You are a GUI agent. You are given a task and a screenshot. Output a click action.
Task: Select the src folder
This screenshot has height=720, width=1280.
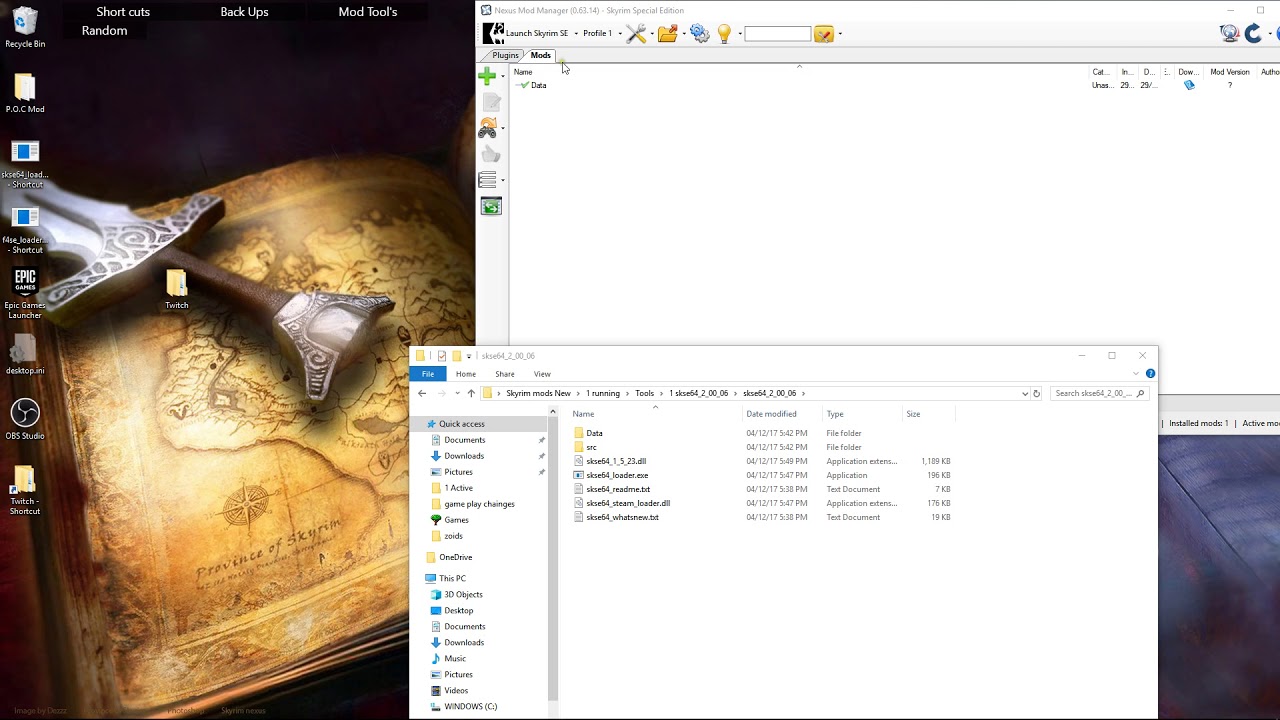(591, 447)
